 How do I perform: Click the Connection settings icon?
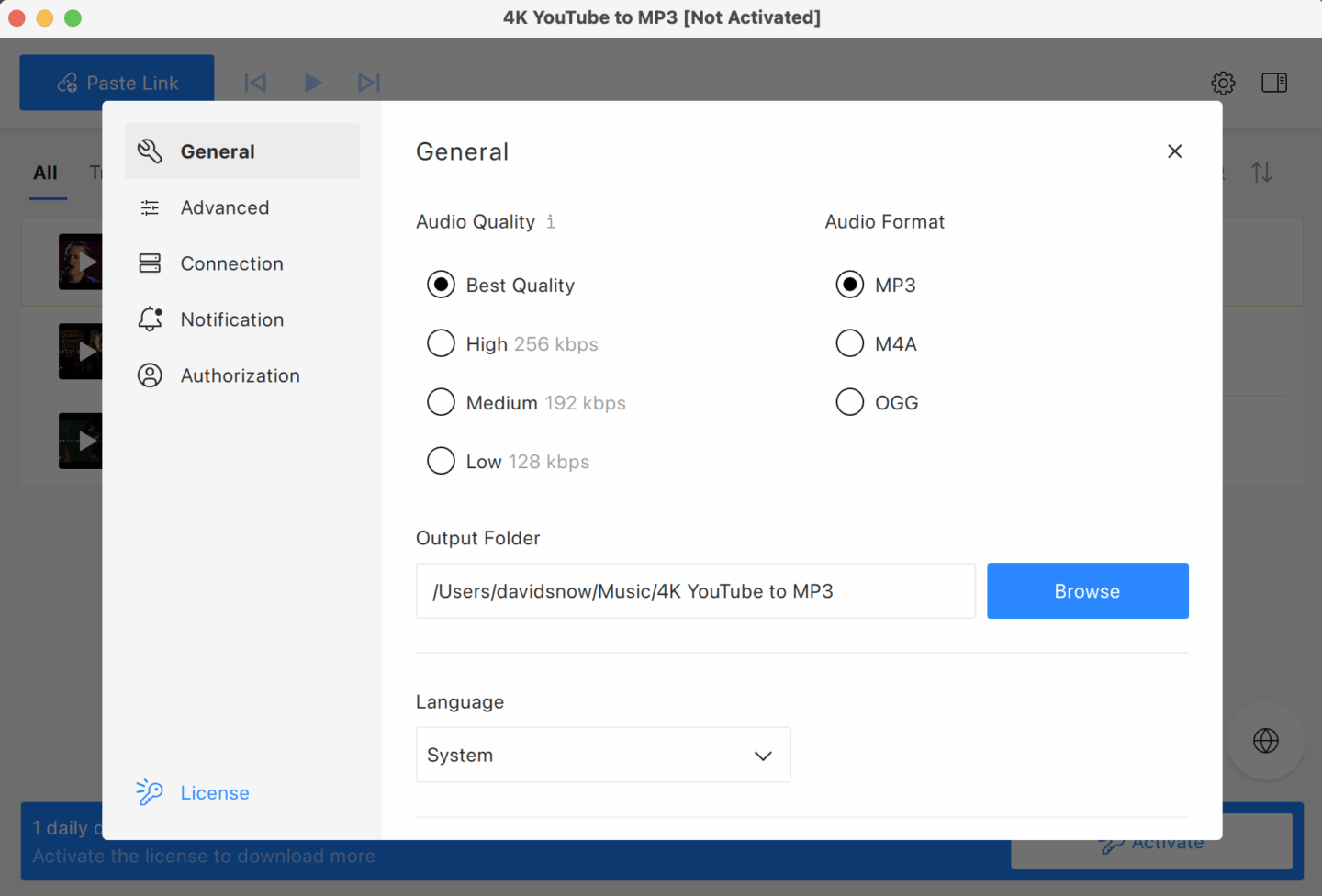(150, 263)
